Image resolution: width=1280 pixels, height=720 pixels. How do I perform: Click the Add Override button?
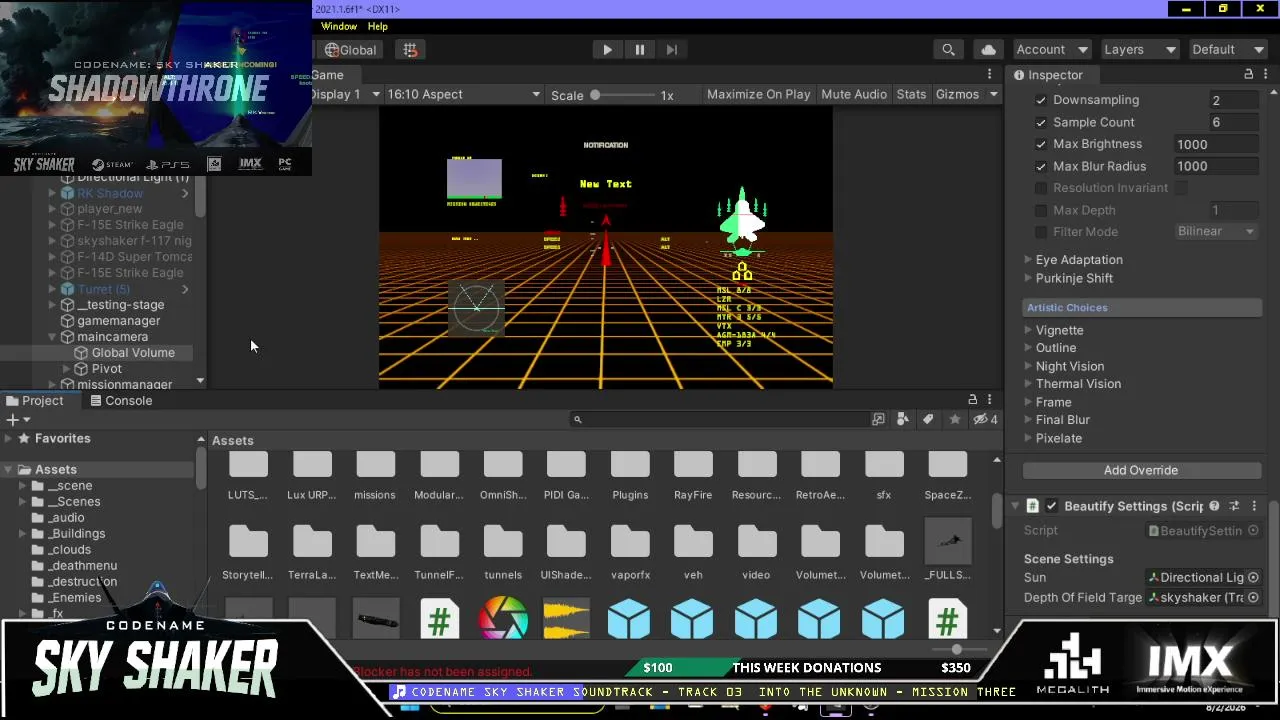point(1141,470)
